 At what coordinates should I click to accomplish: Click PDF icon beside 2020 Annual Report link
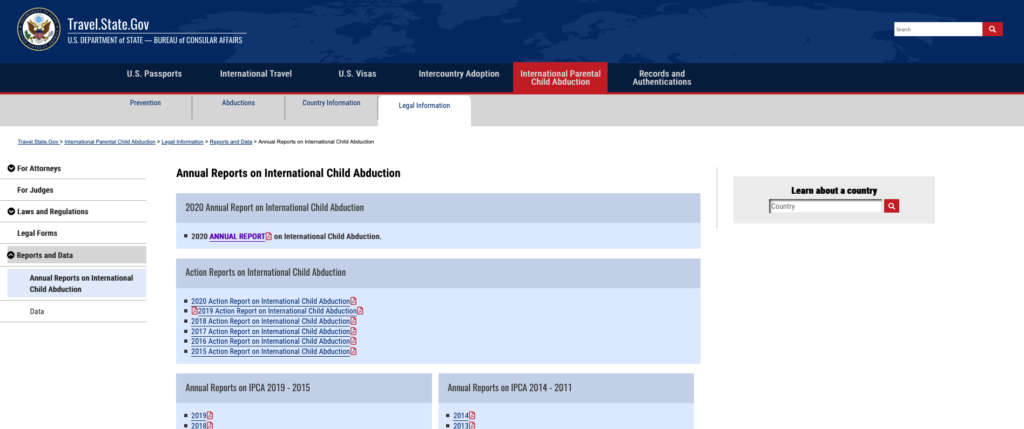pos(268,236)
